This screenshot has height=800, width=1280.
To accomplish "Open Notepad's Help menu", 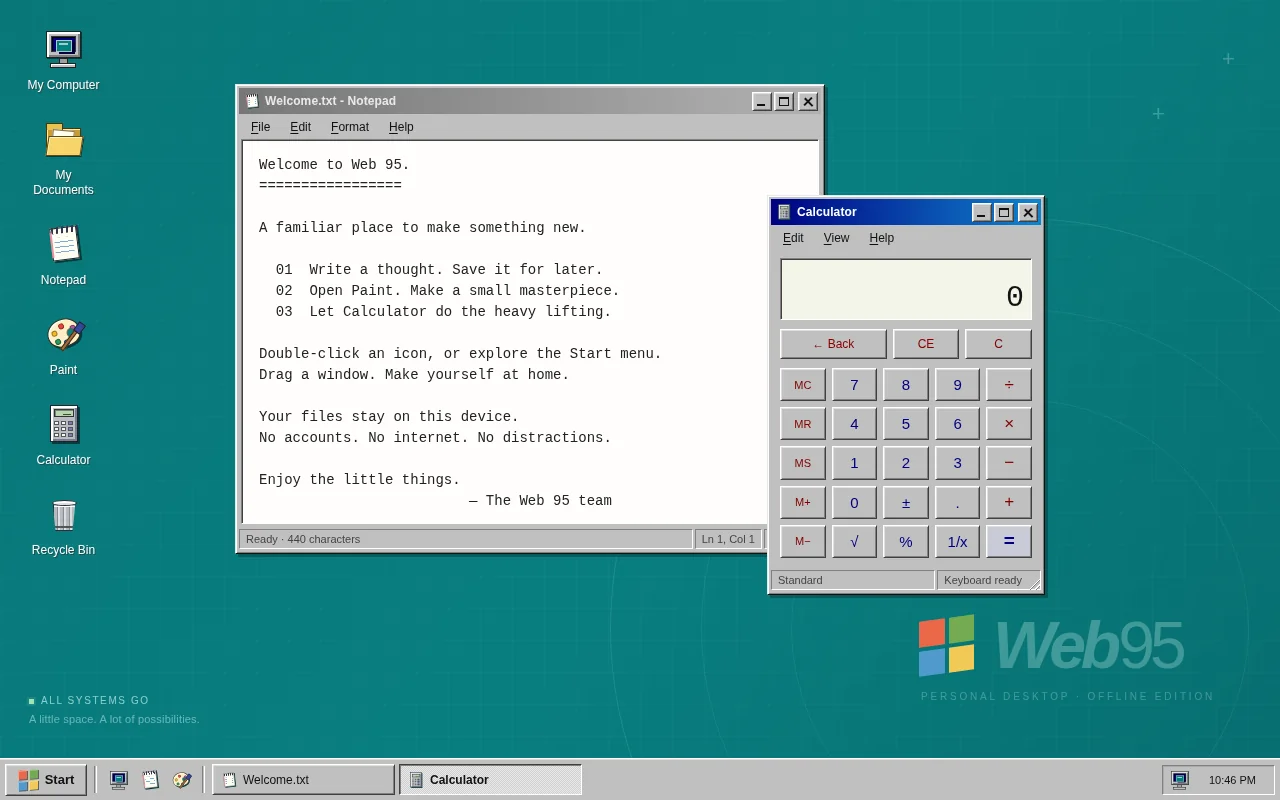I will (x=401, y=127).
